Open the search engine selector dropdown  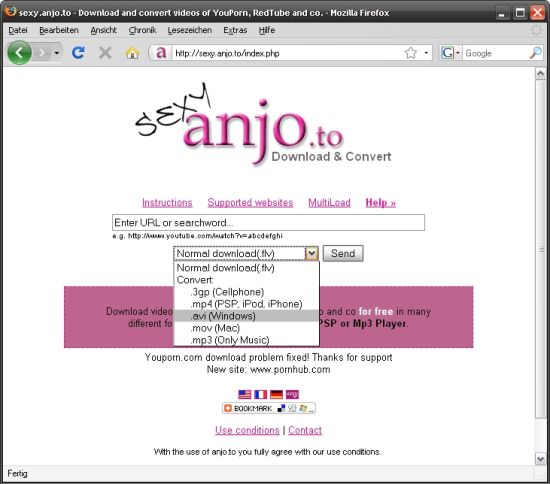[x=450, y=53]
